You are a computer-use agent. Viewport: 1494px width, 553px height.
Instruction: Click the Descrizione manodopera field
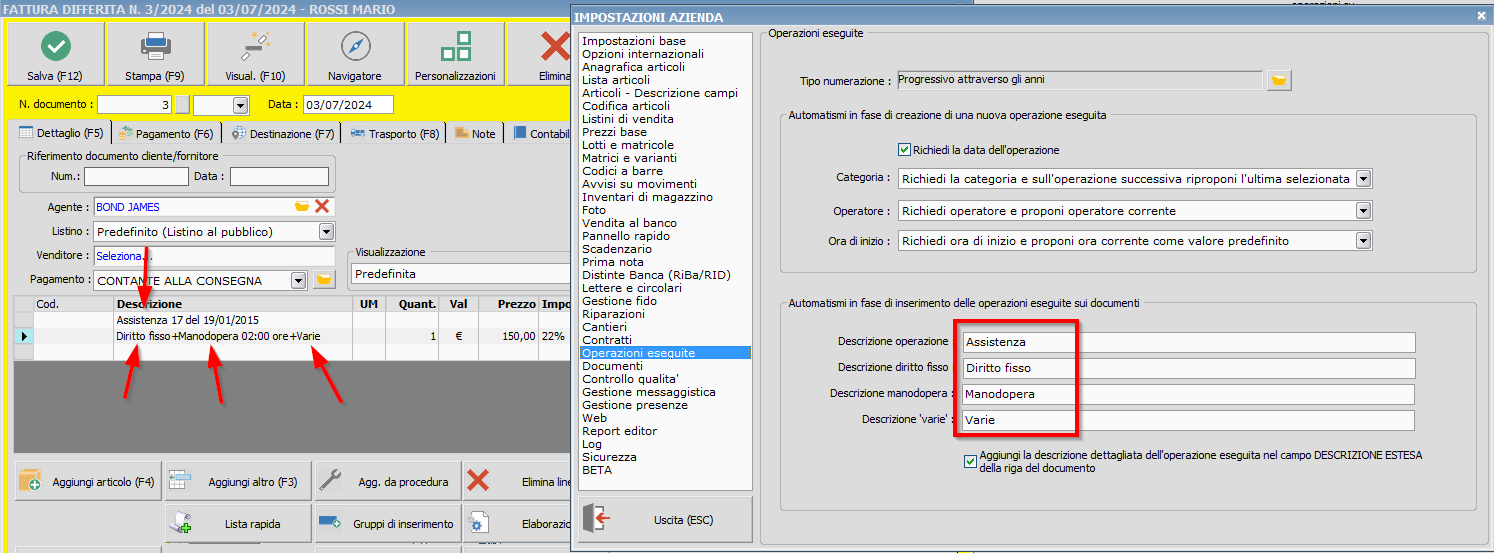click(x=1188, y=394)
